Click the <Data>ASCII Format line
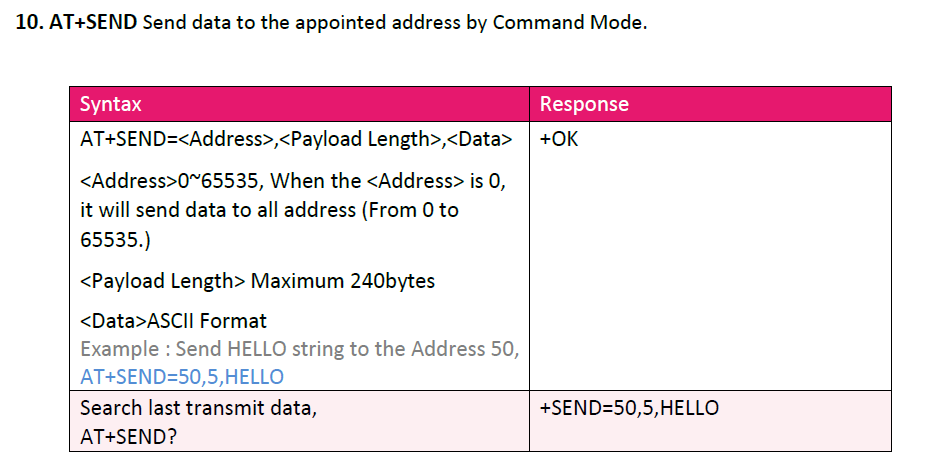Viewport: 925px width, 473px height. tap(173, 321)
